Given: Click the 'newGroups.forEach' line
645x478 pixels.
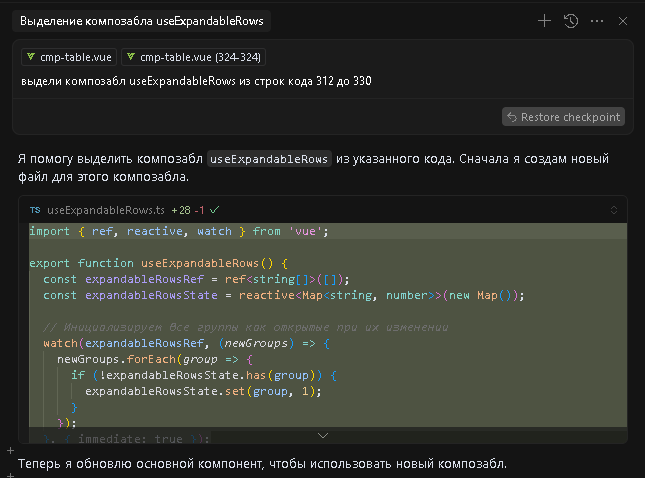Looking at the screenshot, I should 155,359.
